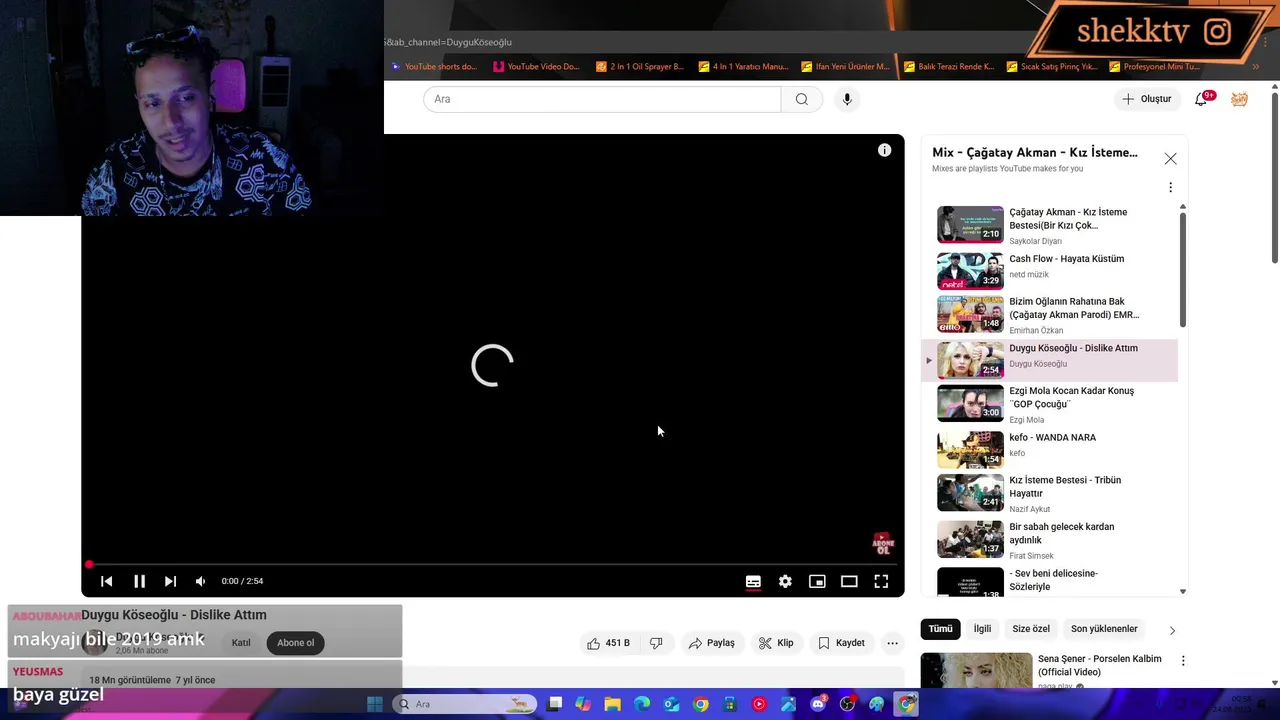Show more filter chips with arrow
The height and width of the screenshot is (720, 1280).
tap(1172, 630)
